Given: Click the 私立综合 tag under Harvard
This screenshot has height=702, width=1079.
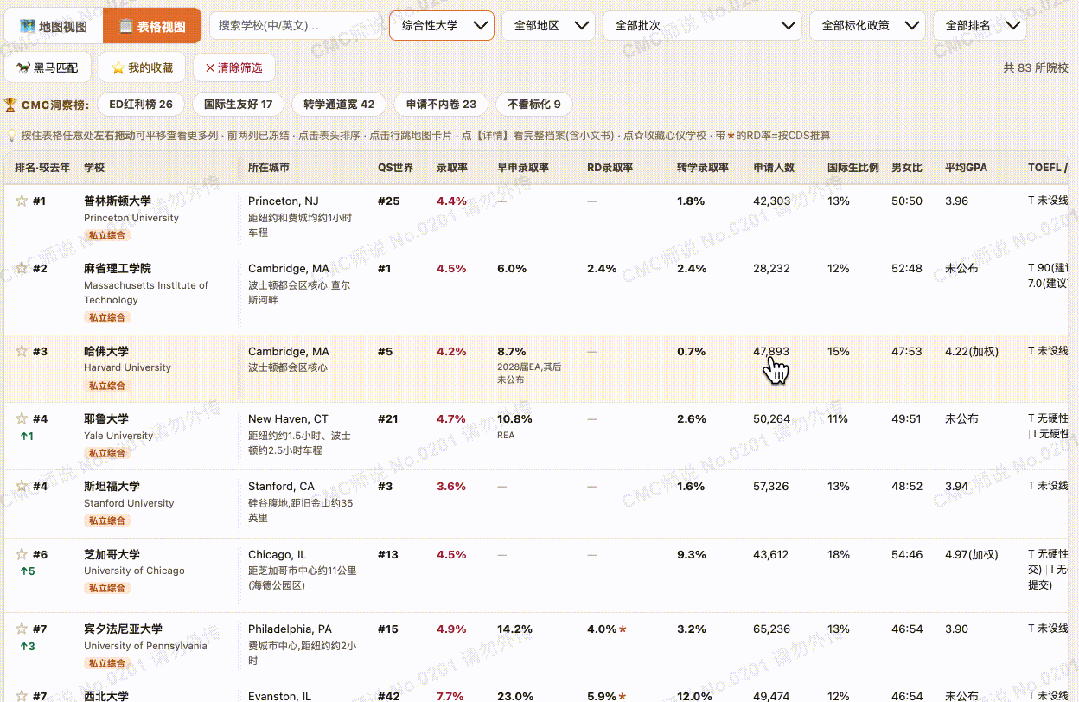Looking at the screenshot, I should coord(107,385).
